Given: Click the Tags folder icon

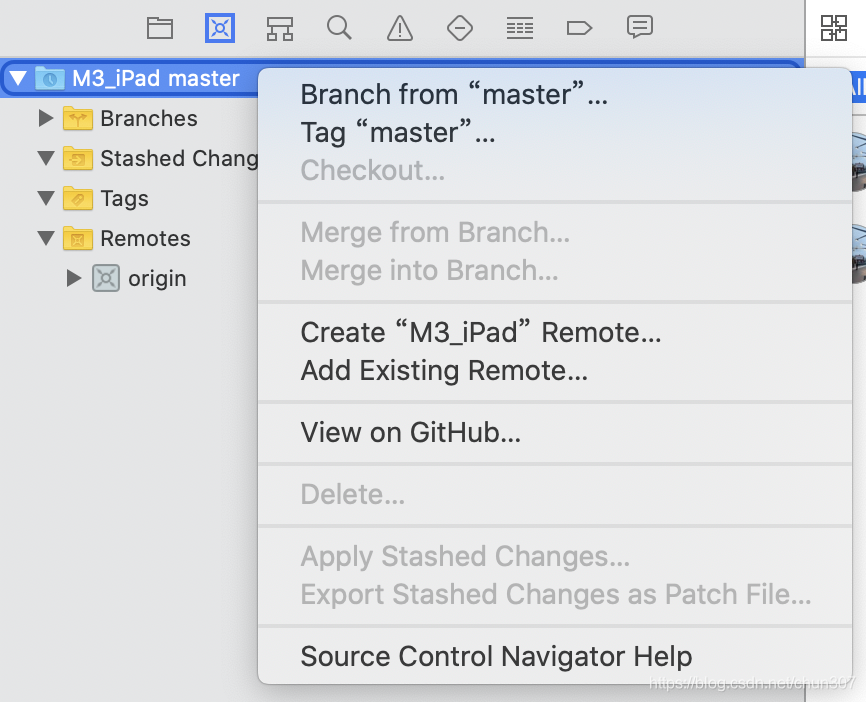Looking at the screenshot, I should pos(77,198).
